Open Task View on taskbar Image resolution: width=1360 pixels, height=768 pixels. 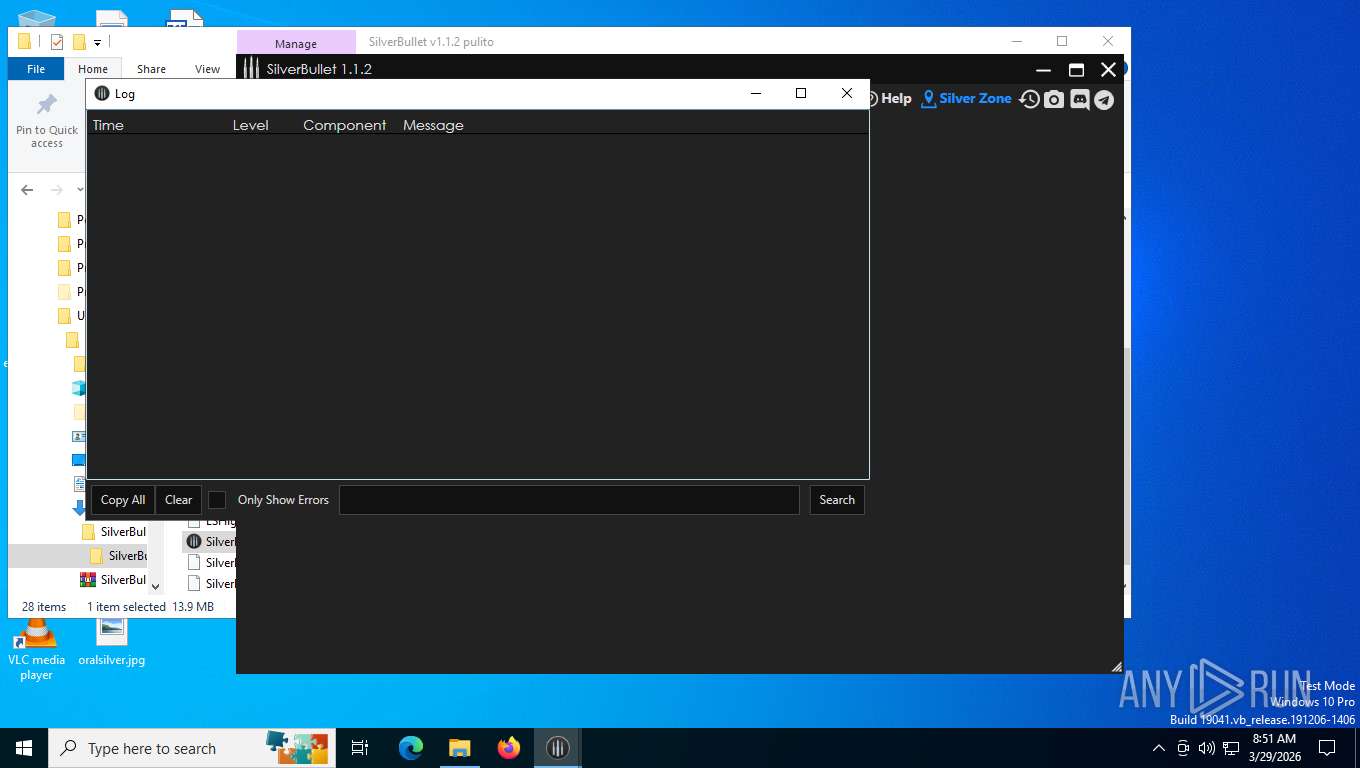coord(360,748)
